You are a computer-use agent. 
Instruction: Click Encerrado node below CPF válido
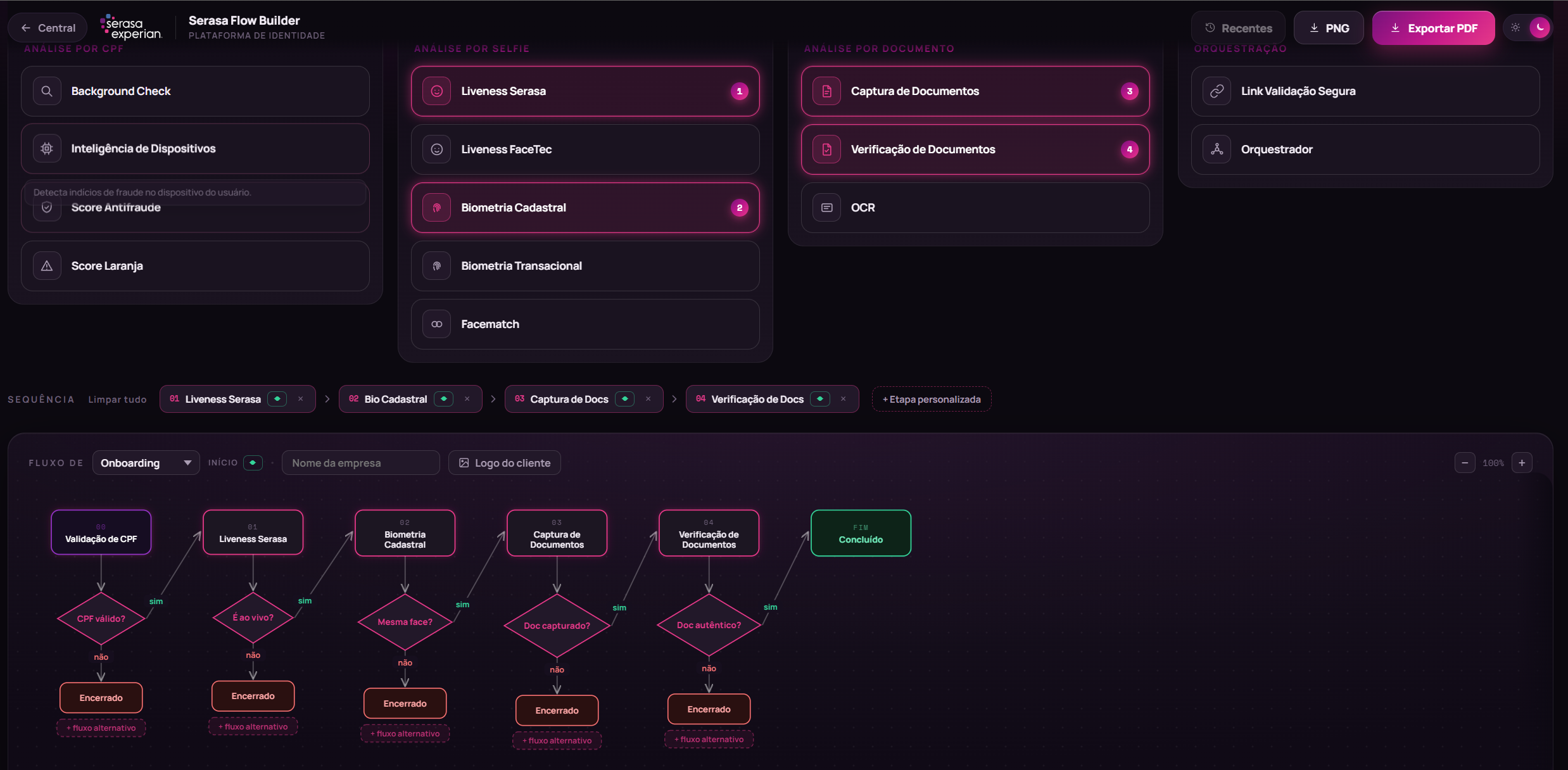click(x=101, y=698)
